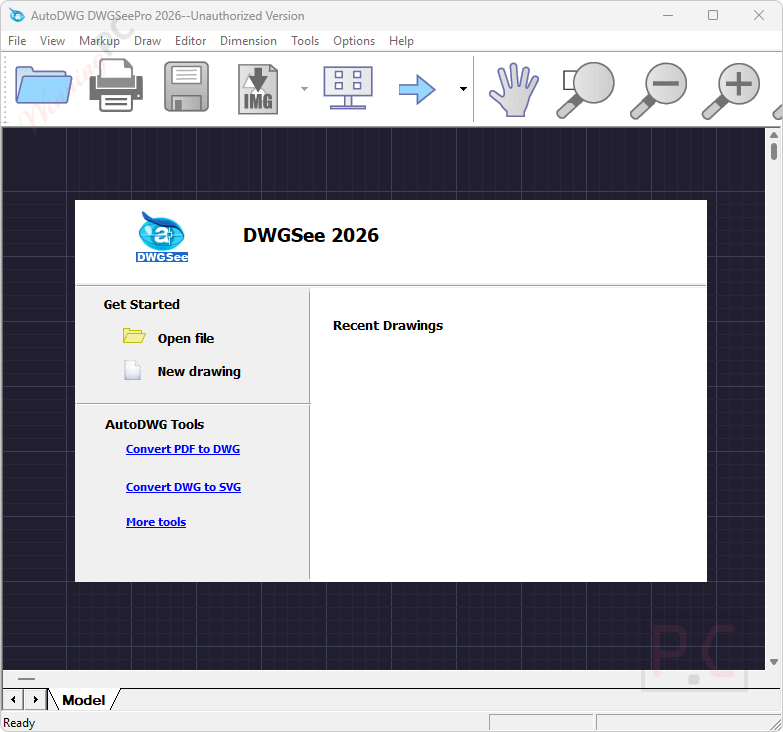Open the Options menu
This screenshot has height=732, width=783.
pyautogui.click(x=354, y=41)
